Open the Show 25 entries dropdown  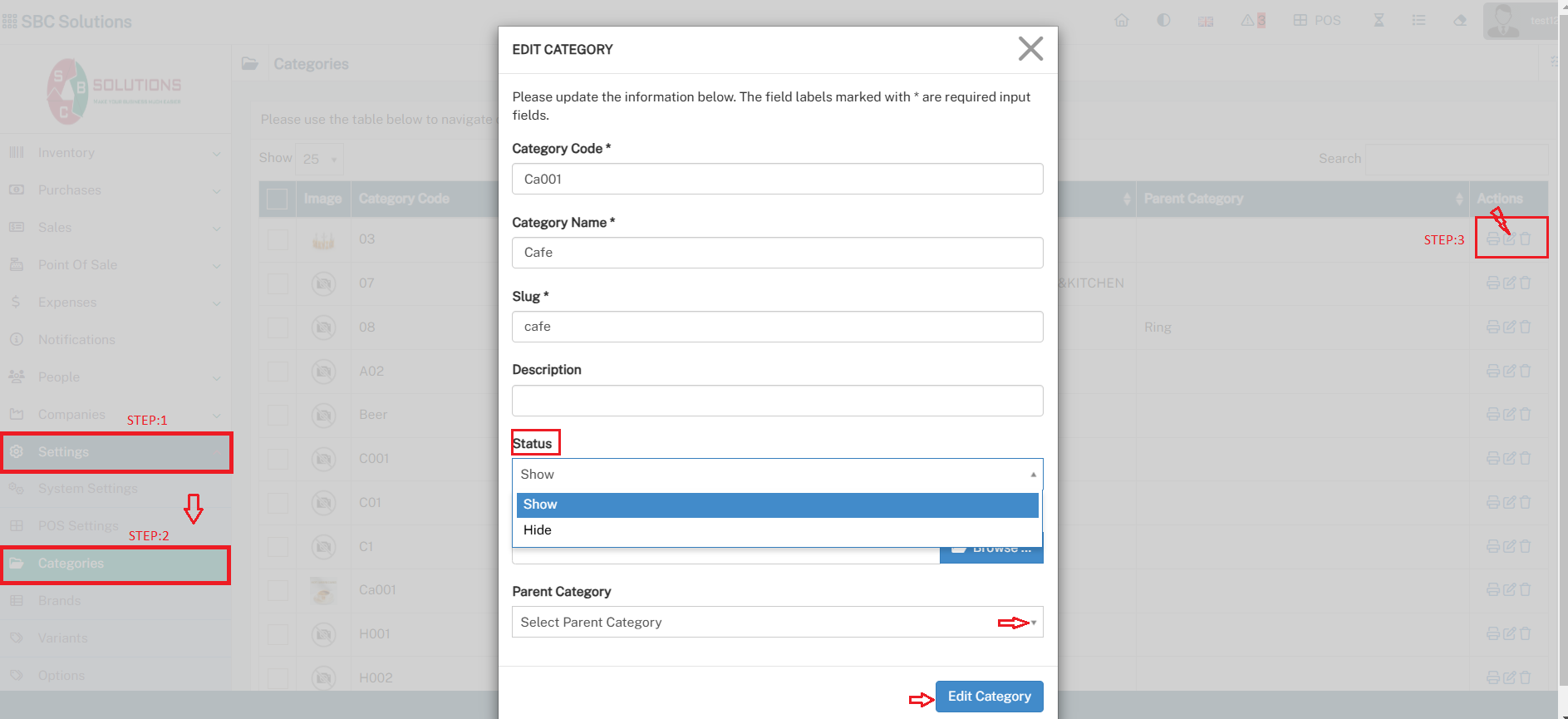319,159
